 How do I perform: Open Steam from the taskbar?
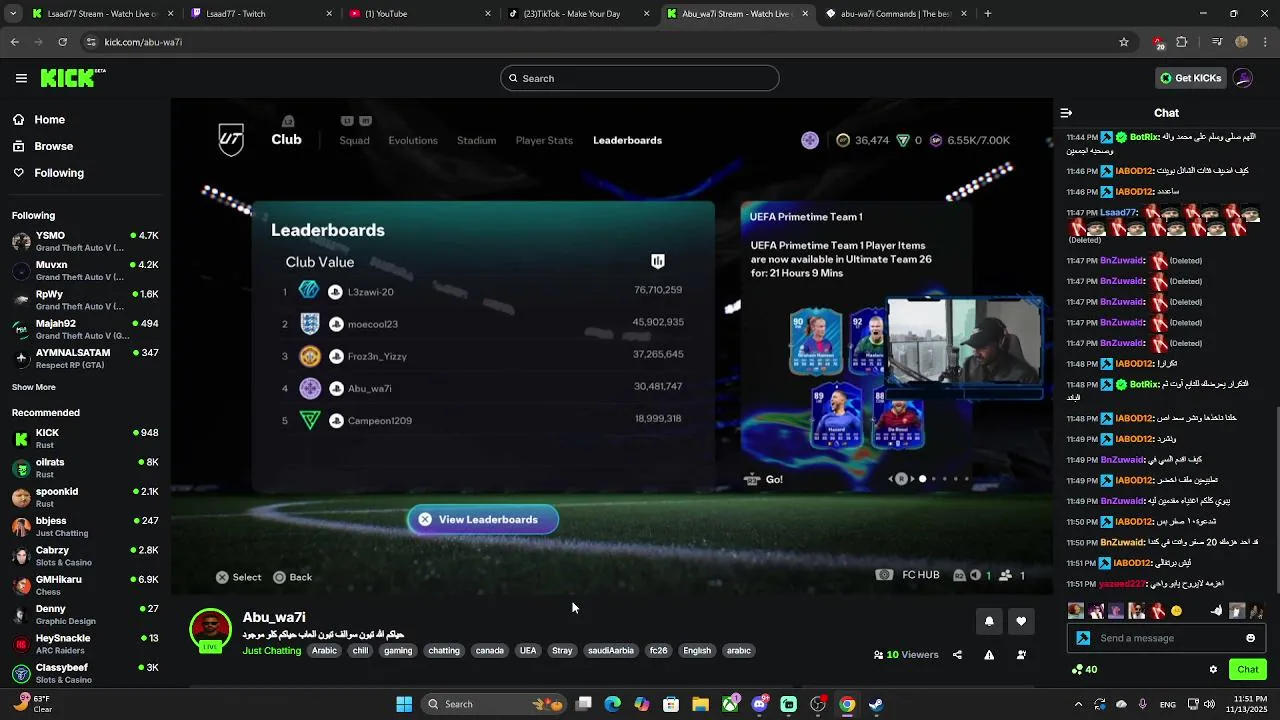pos(876,704)
